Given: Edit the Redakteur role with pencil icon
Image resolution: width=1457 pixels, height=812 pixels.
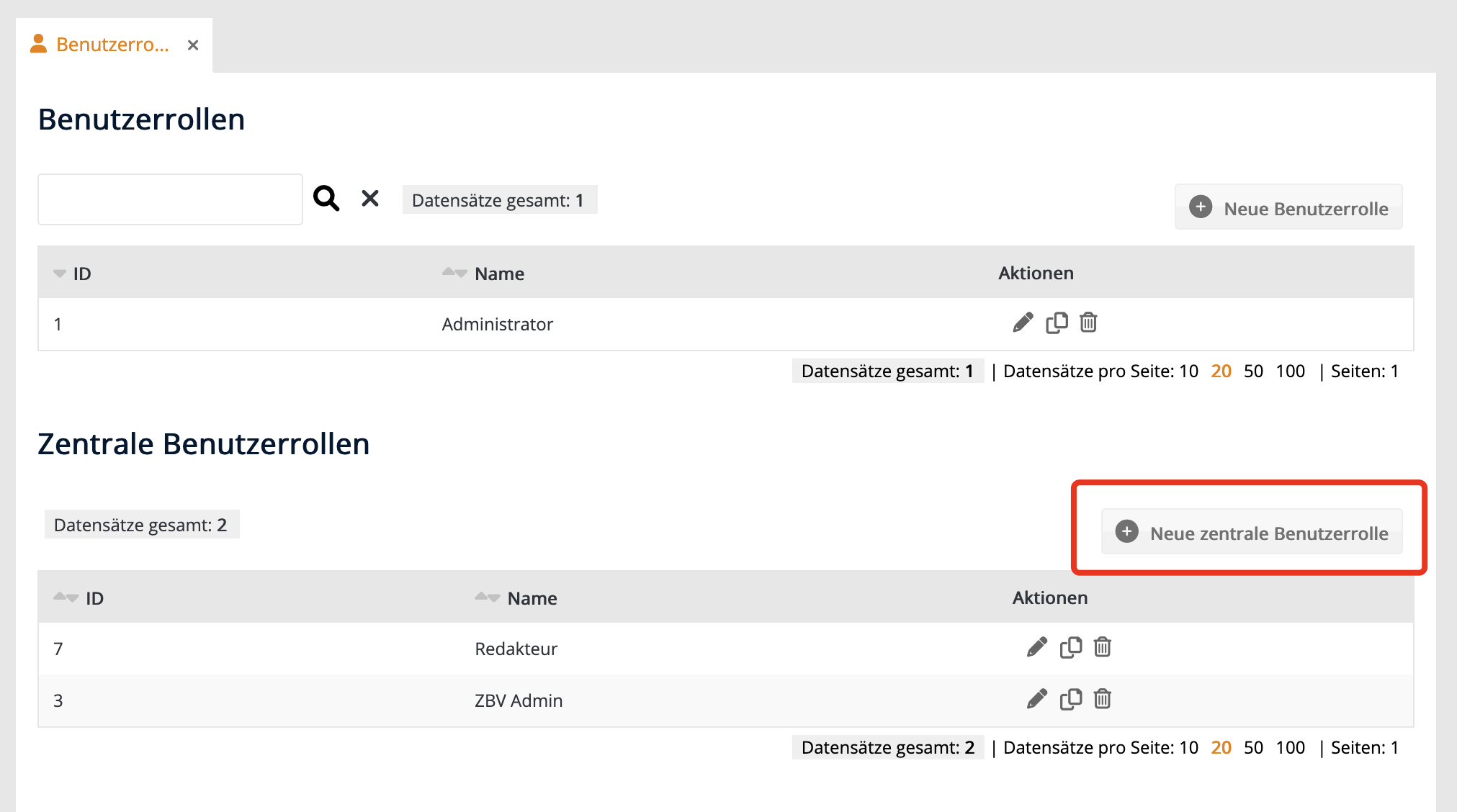Looking at the screenshot, I should (1037, 647).
